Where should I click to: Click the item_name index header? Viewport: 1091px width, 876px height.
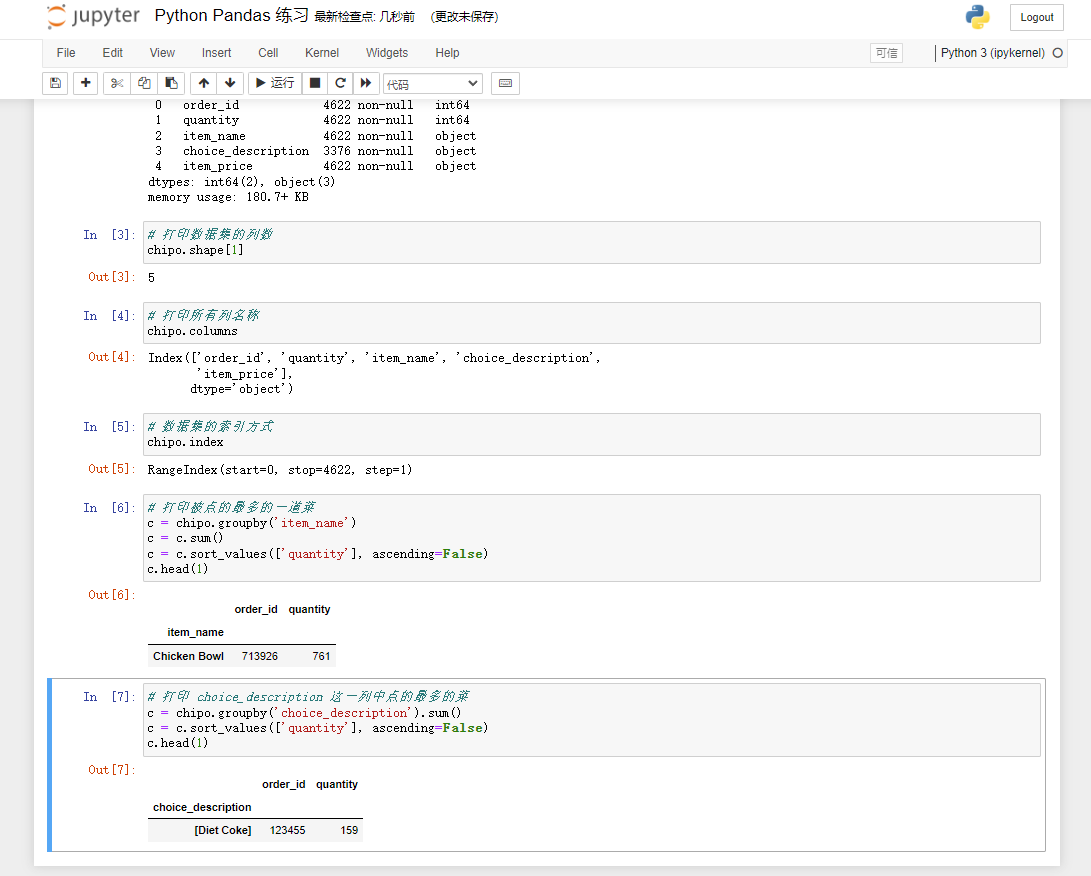click(x=196, y=632)
